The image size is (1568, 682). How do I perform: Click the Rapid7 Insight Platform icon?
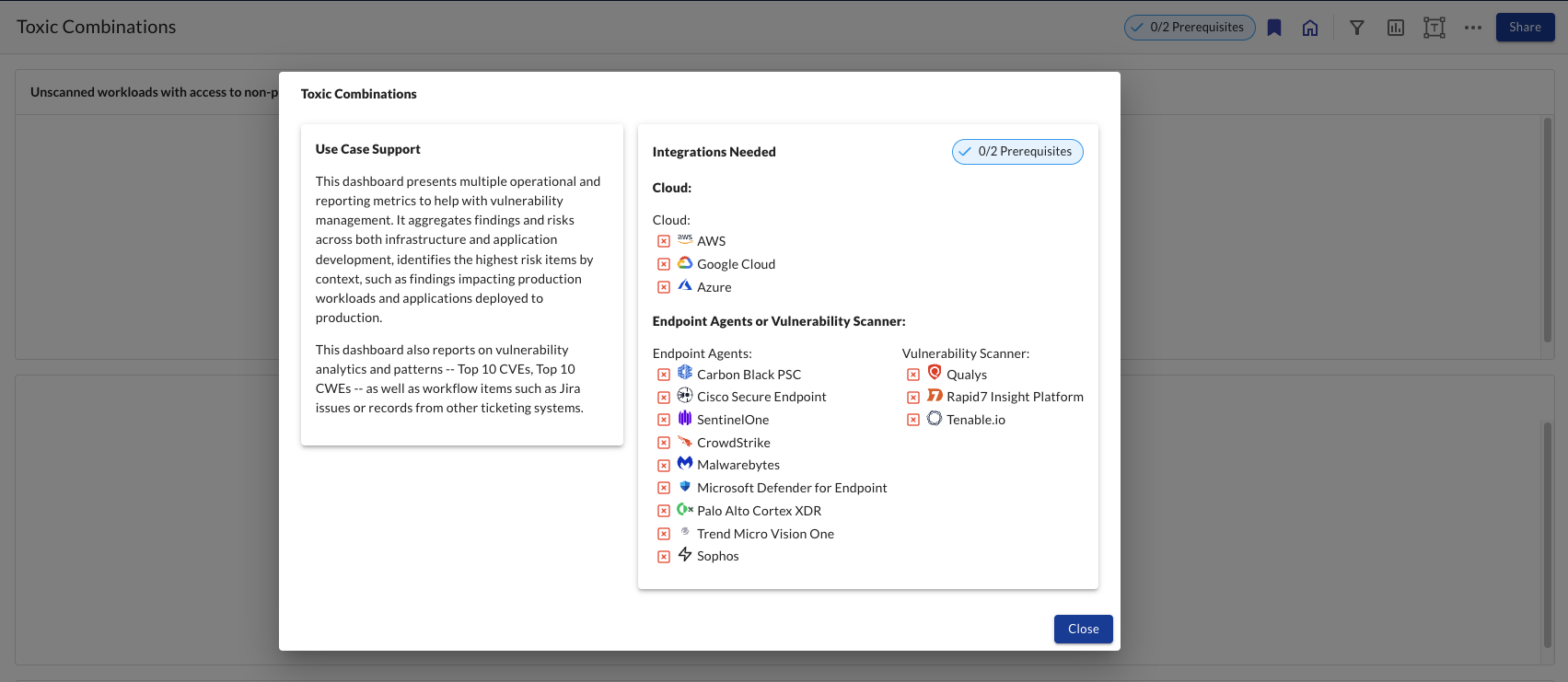pyautogui.click(x=935, y=395)
